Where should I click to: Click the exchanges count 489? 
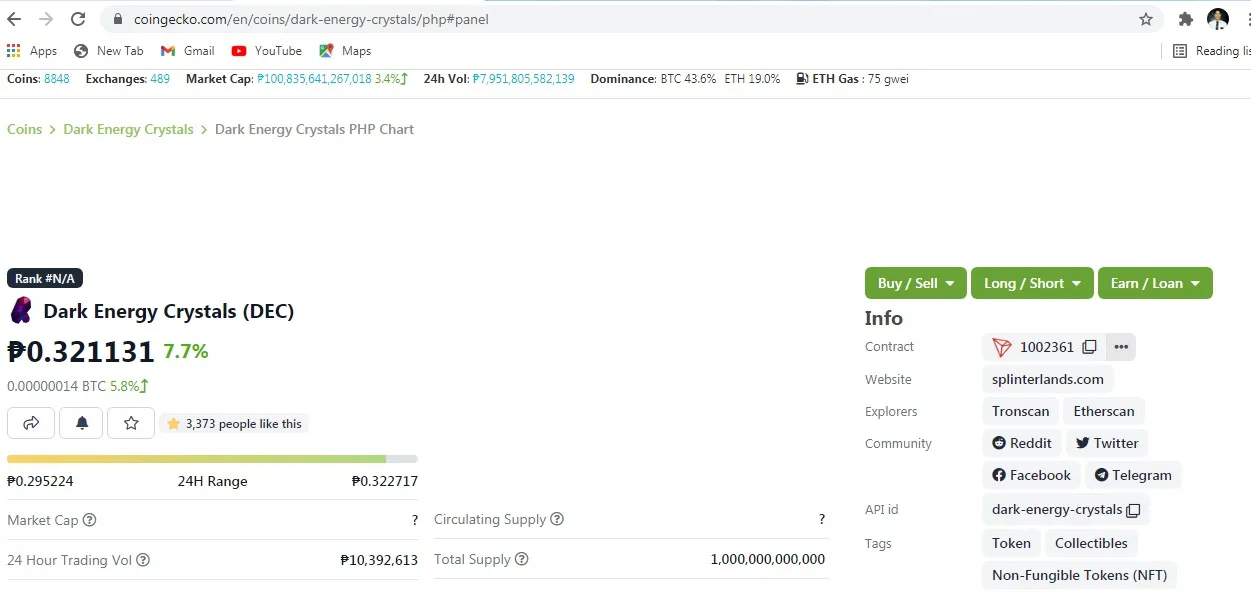click(160, 79)
